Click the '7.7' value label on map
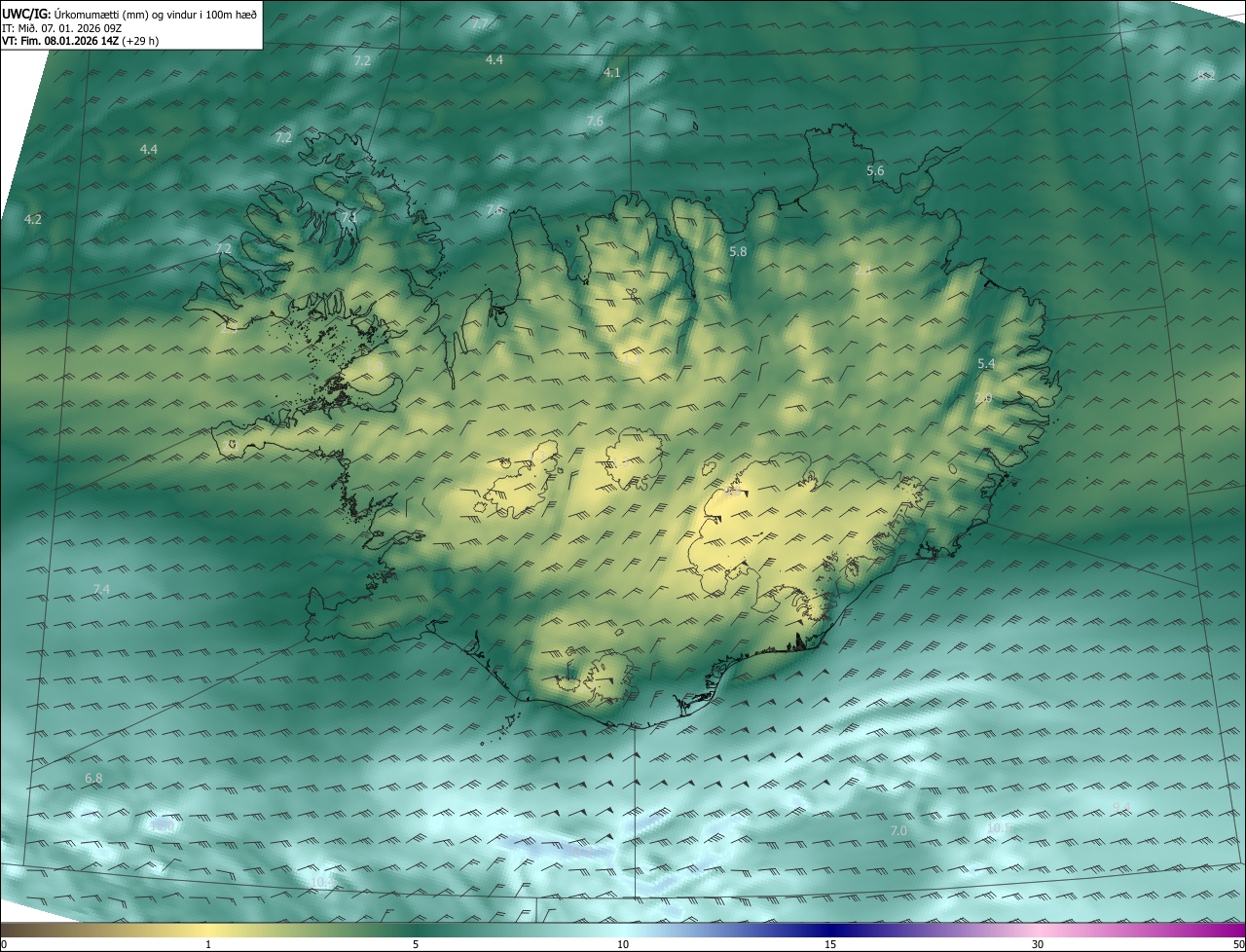 pyautogui.click(x=480, y=23)
